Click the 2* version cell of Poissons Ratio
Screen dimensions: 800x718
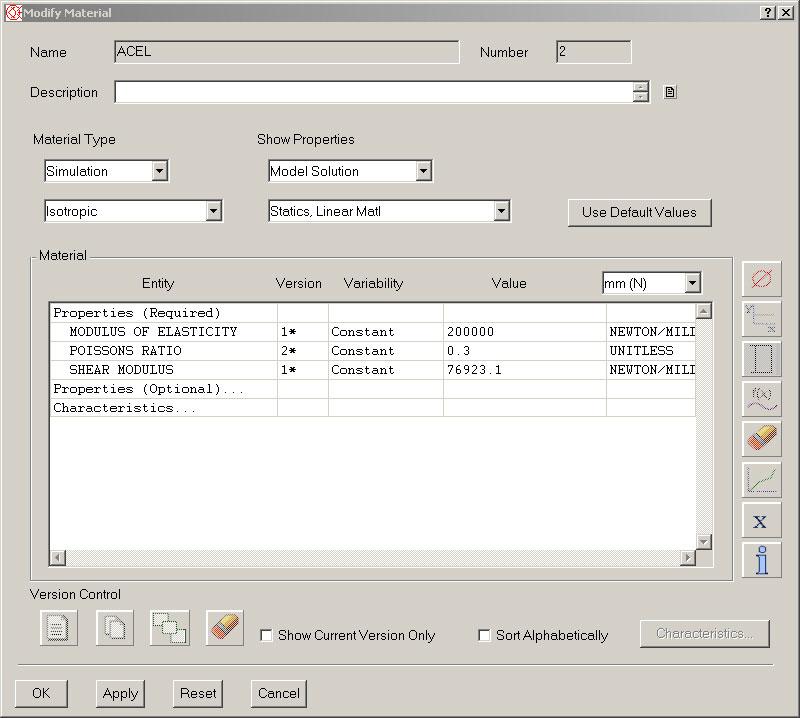(303, 351)
